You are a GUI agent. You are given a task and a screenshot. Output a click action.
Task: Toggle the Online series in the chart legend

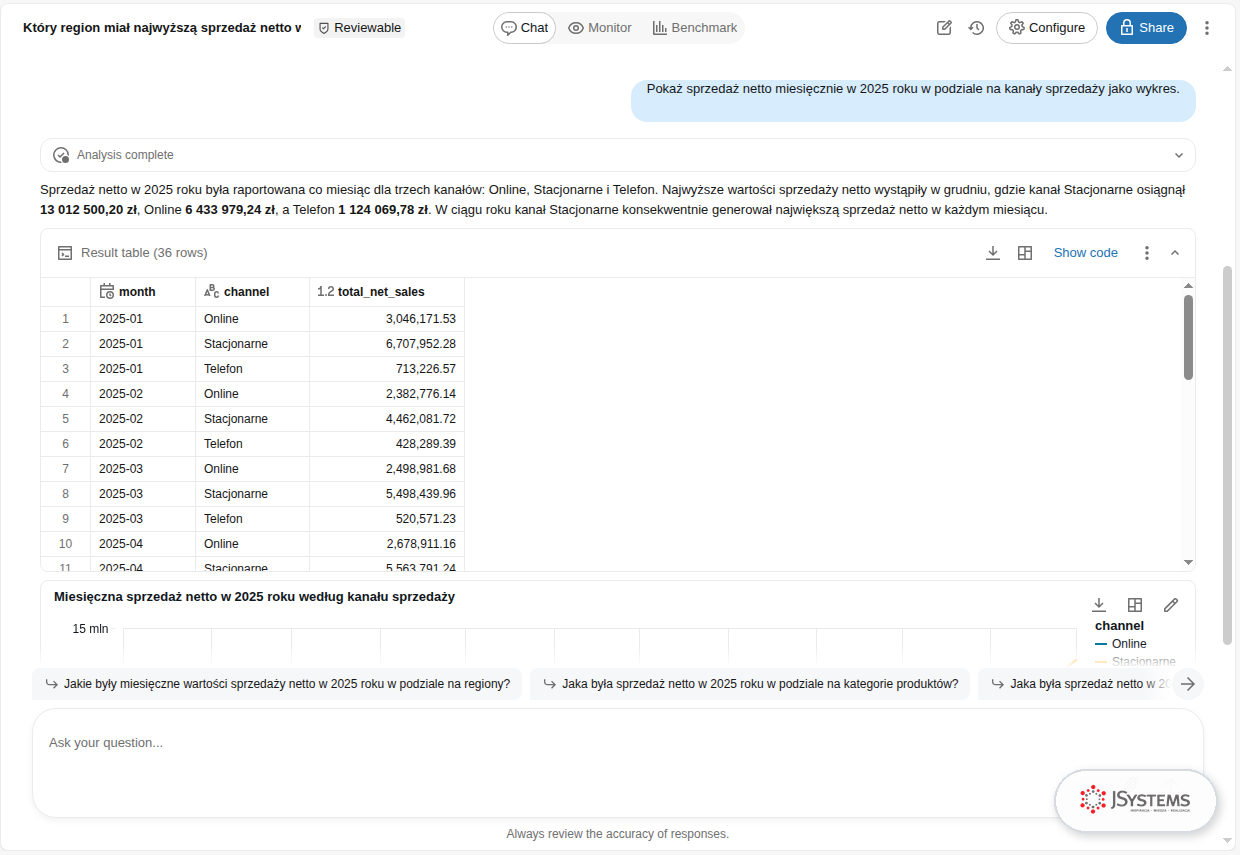tap(1121, 644)
